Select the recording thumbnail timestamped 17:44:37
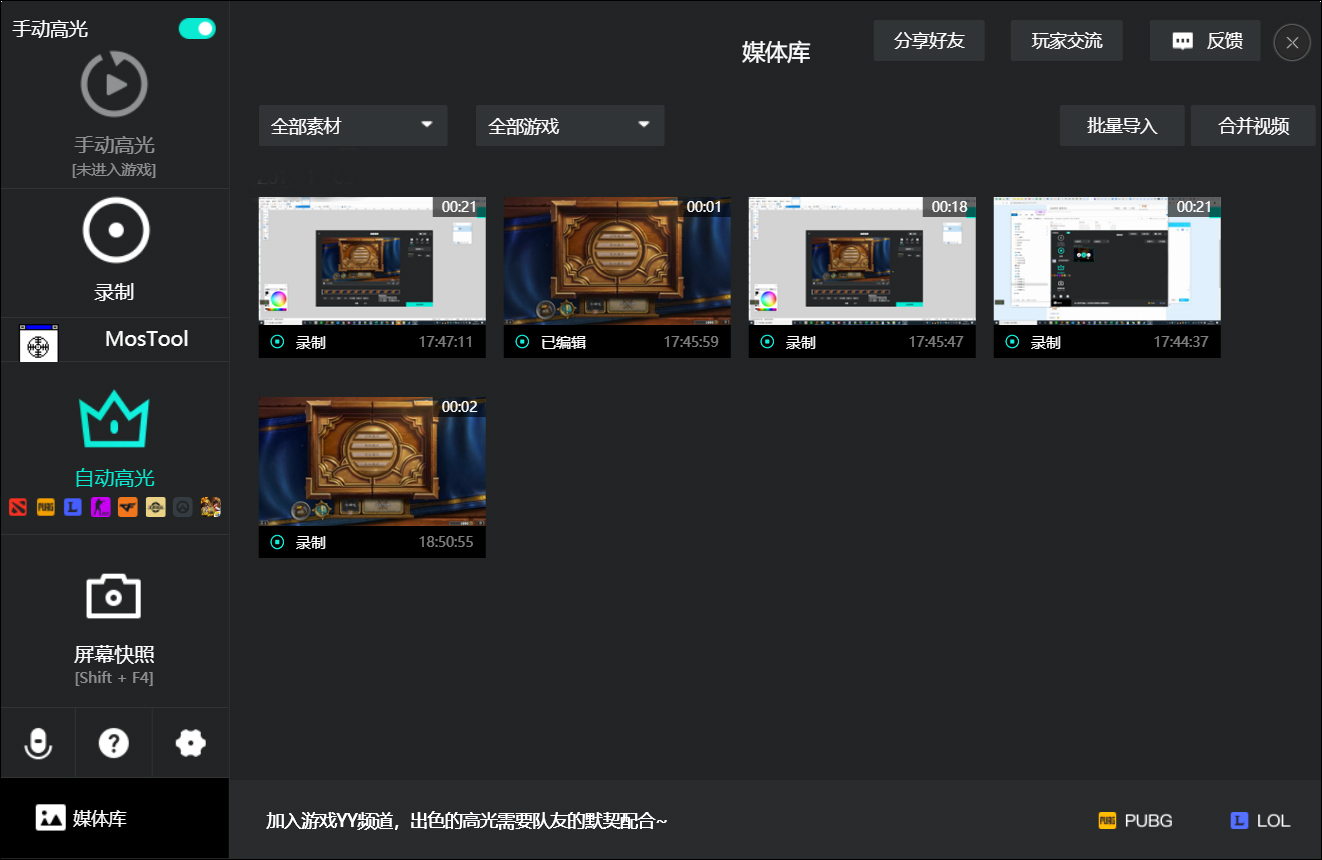 point(1107,277)
